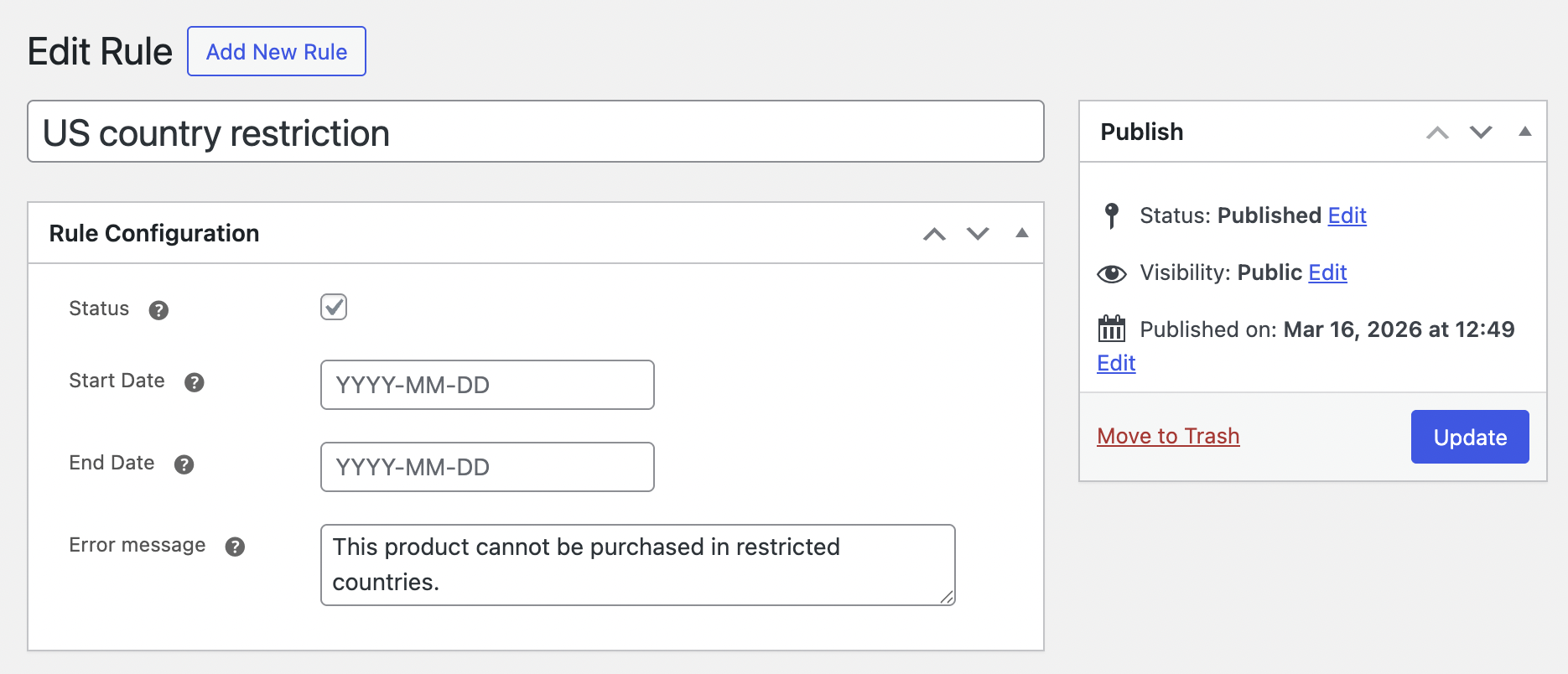Click the eye icon beside Visibility
This screenshot has height=674, width=1568.
click(x=1112, y=273)
